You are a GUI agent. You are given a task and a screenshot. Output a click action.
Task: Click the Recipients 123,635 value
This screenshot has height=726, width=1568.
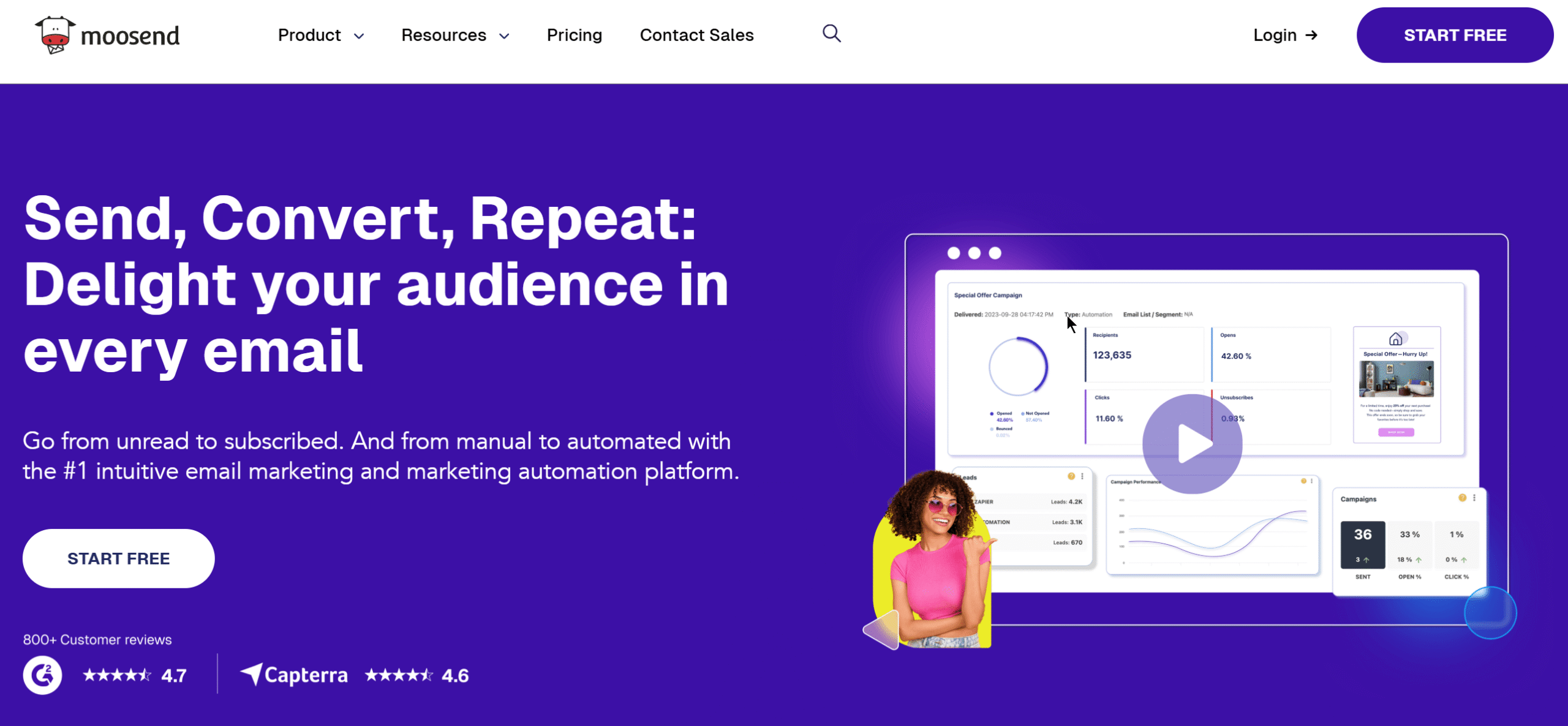tap(1112, 355)
